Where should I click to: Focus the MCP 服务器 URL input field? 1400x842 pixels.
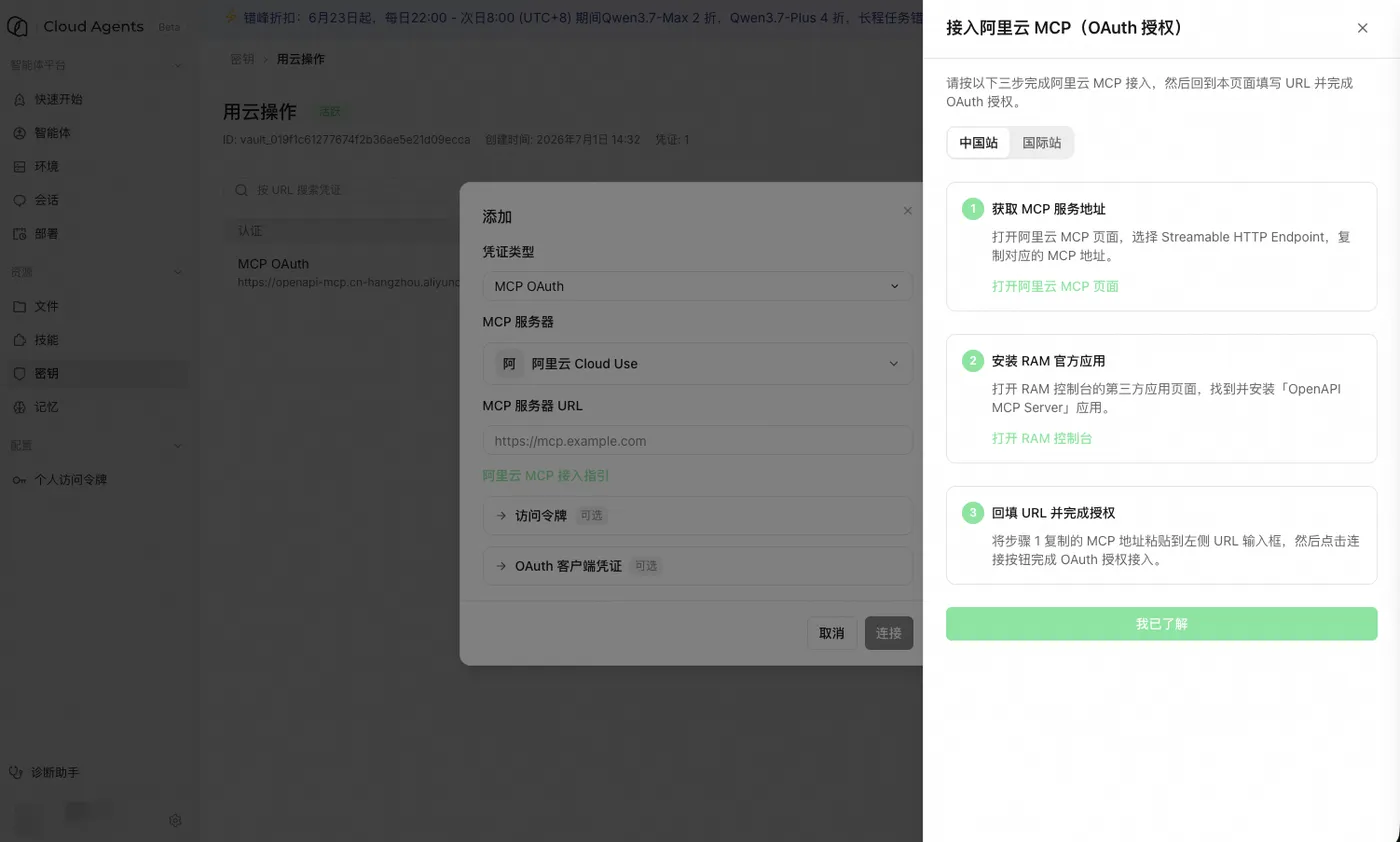[x=697, y=441]
